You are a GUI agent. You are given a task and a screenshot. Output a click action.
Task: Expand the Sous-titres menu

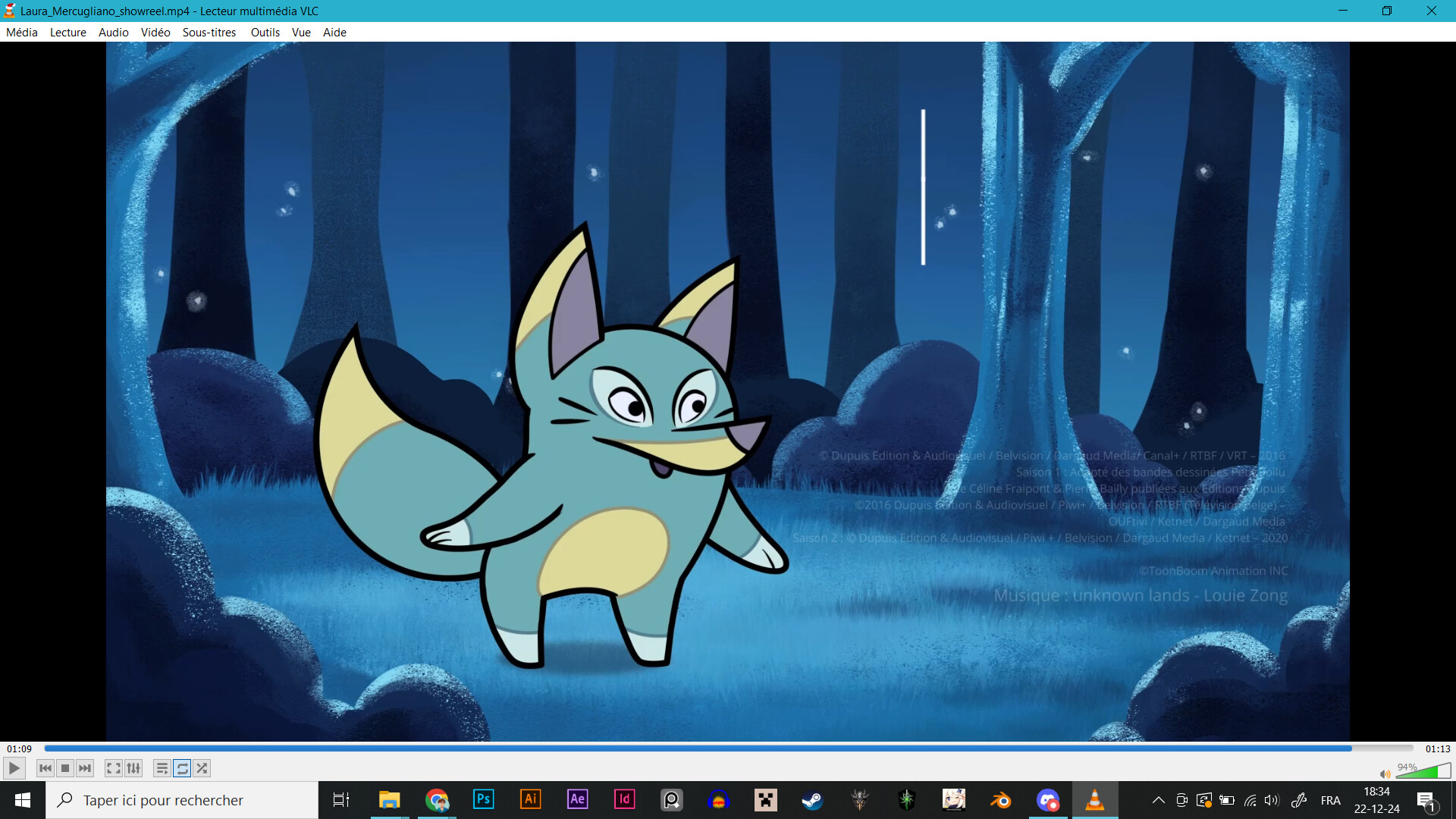pyautogui.click(x=209, y=32)
